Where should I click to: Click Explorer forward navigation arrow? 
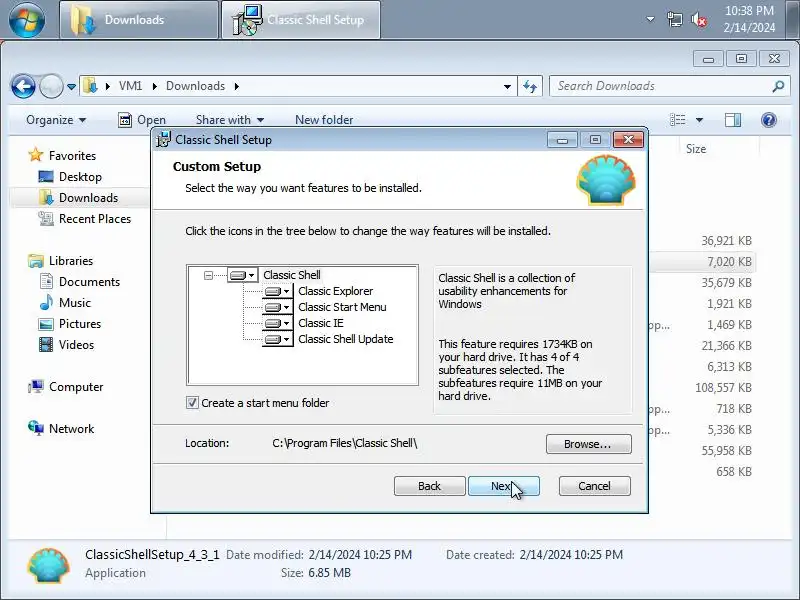click(51, 86)
